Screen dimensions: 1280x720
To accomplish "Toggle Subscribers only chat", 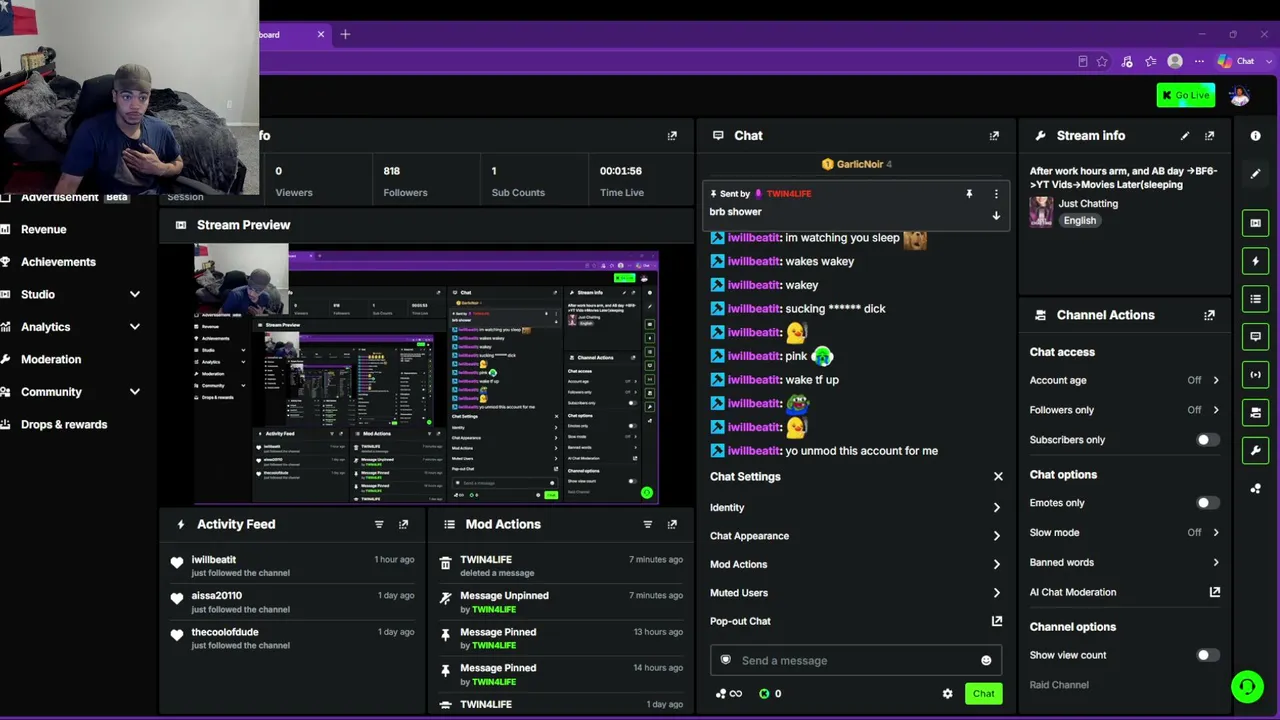I will [1207, 440].
